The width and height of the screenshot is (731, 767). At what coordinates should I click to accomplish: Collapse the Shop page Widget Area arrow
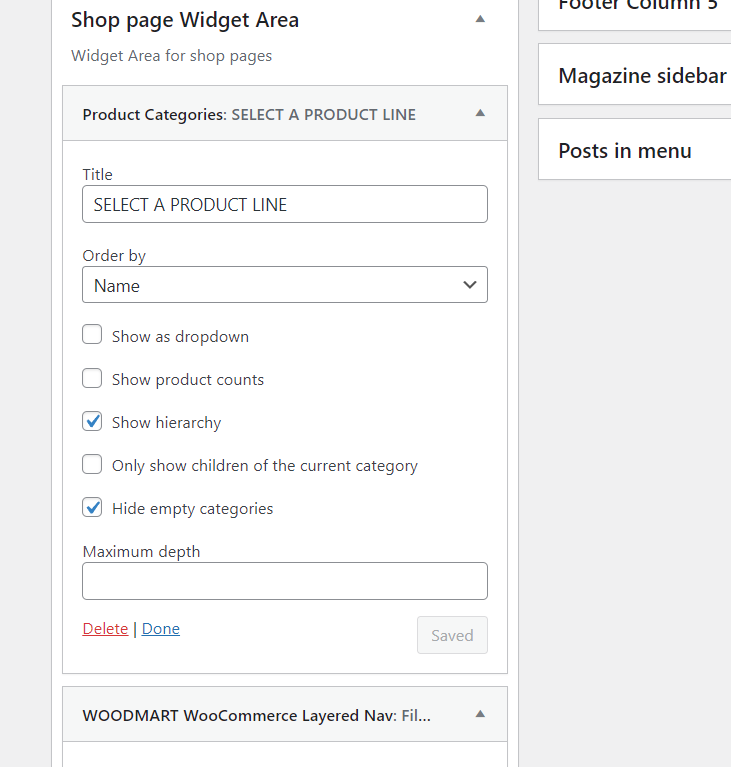pyautogui.click(x=480, y=19)
